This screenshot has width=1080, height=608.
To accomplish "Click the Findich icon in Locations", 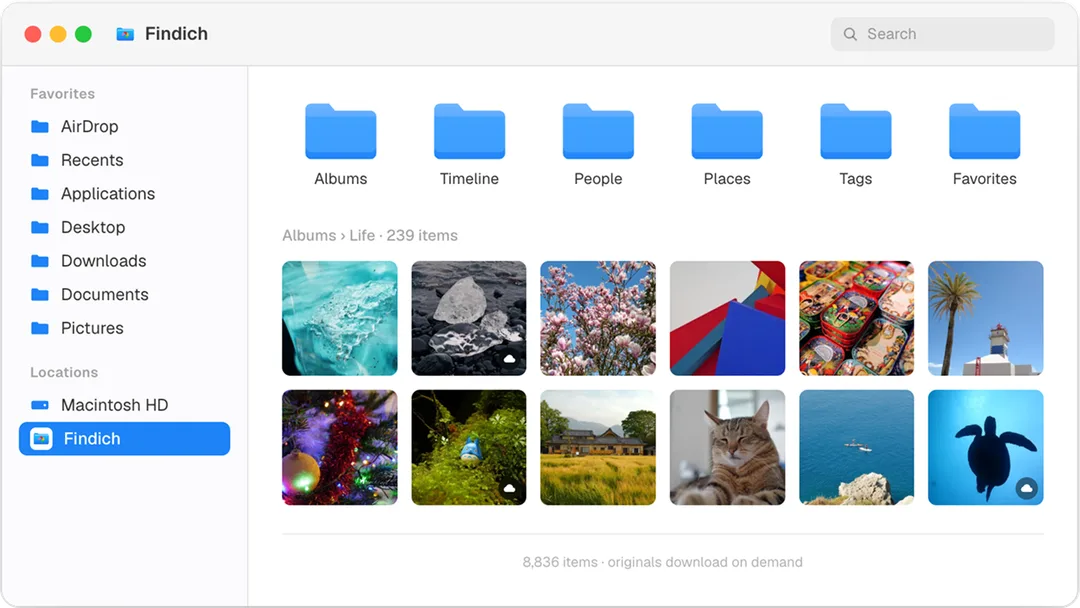I will coord(41,439).
